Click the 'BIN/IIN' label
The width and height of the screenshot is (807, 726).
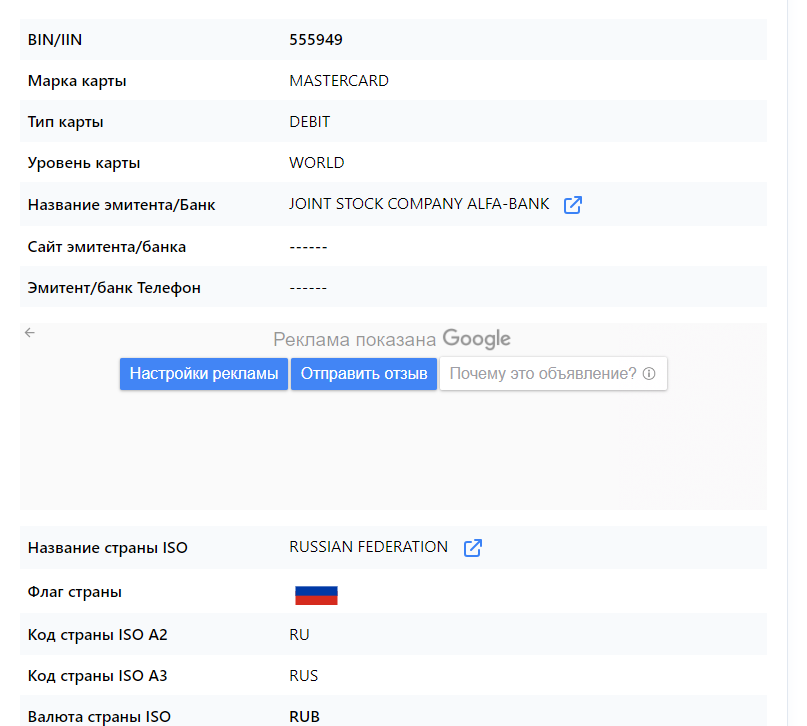(x=55, y=40)
